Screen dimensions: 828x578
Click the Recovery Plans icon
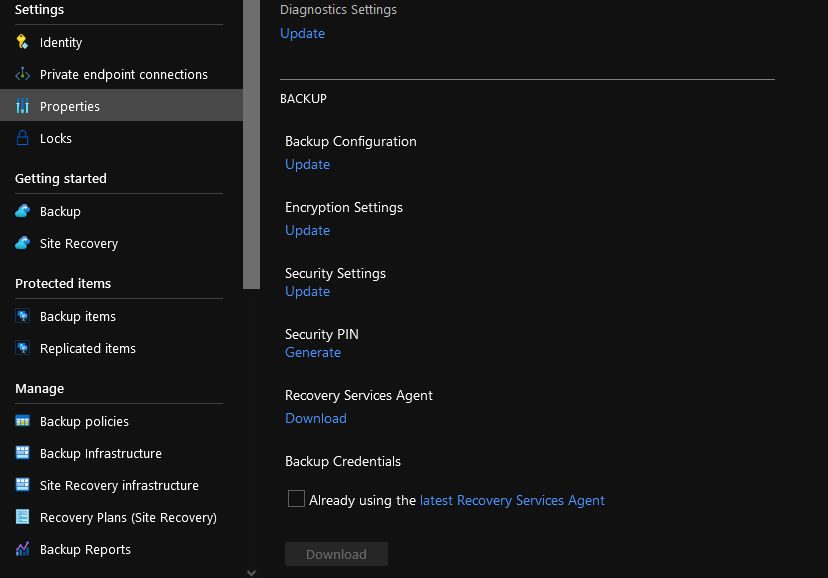pyautogui.click(x=22, y=517)
